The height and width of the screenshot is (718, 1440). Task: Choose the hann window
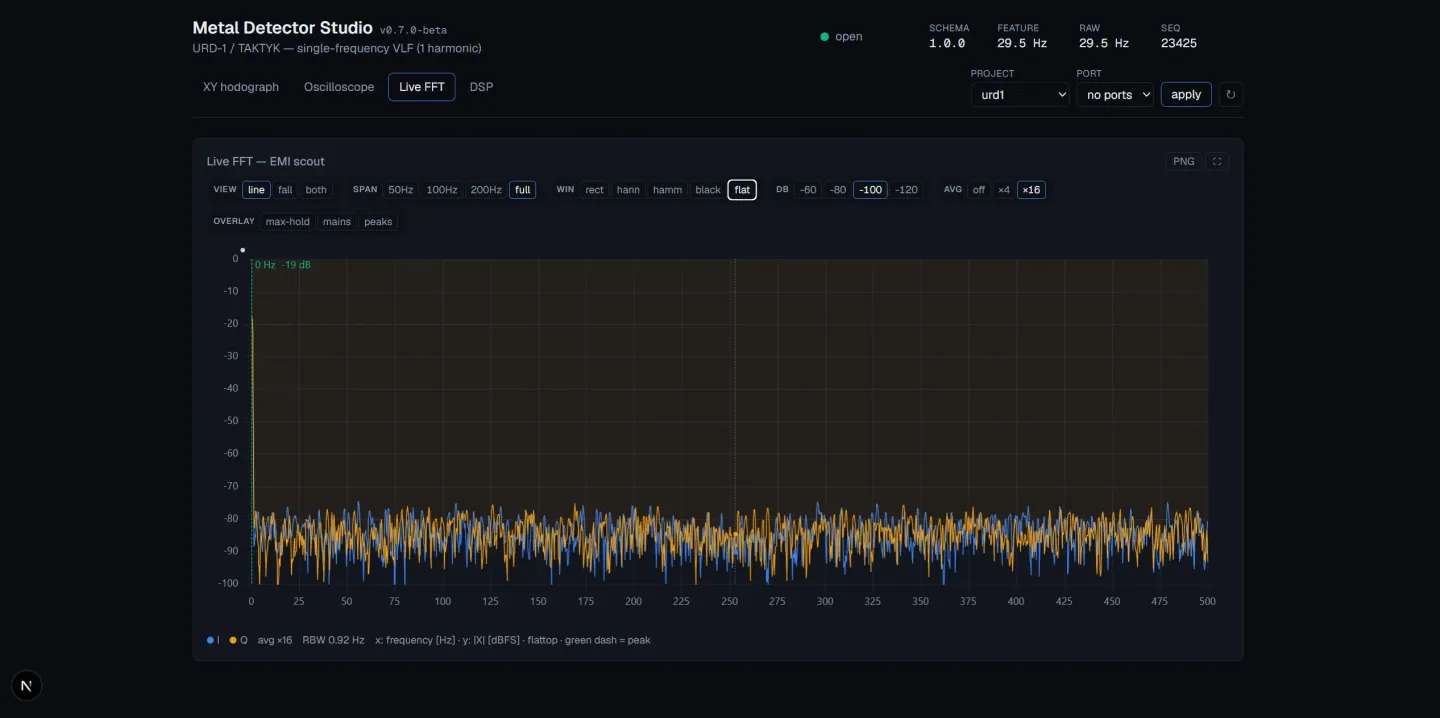[628, 190]
